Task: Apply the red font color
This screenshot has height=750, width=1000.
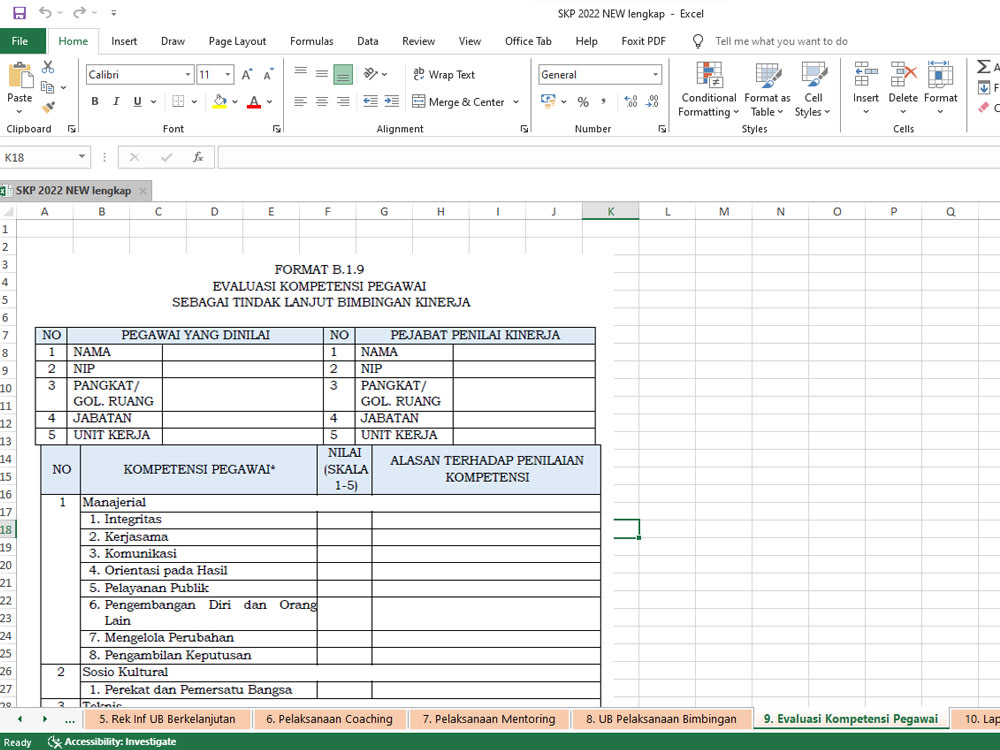Action: click(x=254, y=101)
